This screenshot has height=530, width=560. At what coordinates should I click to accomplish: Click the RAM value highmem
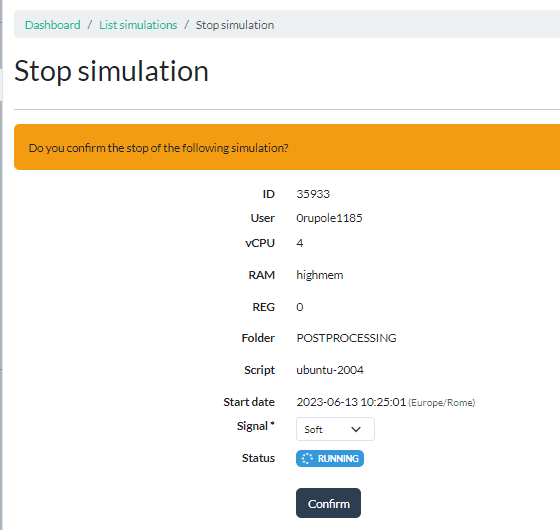click(320, 275)
